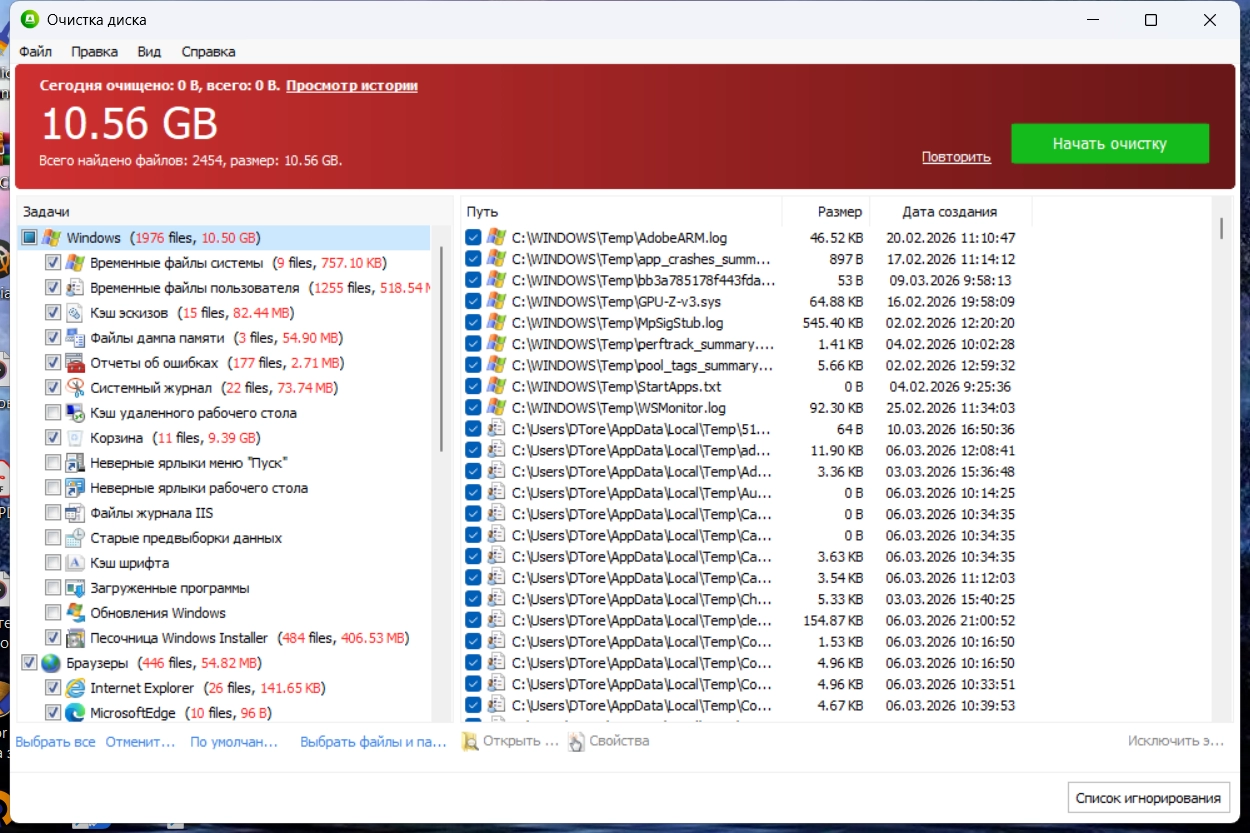Click the Загруженные программы icon
The height and width of the screenshot is (833, 1250).
tap(75, 588)
